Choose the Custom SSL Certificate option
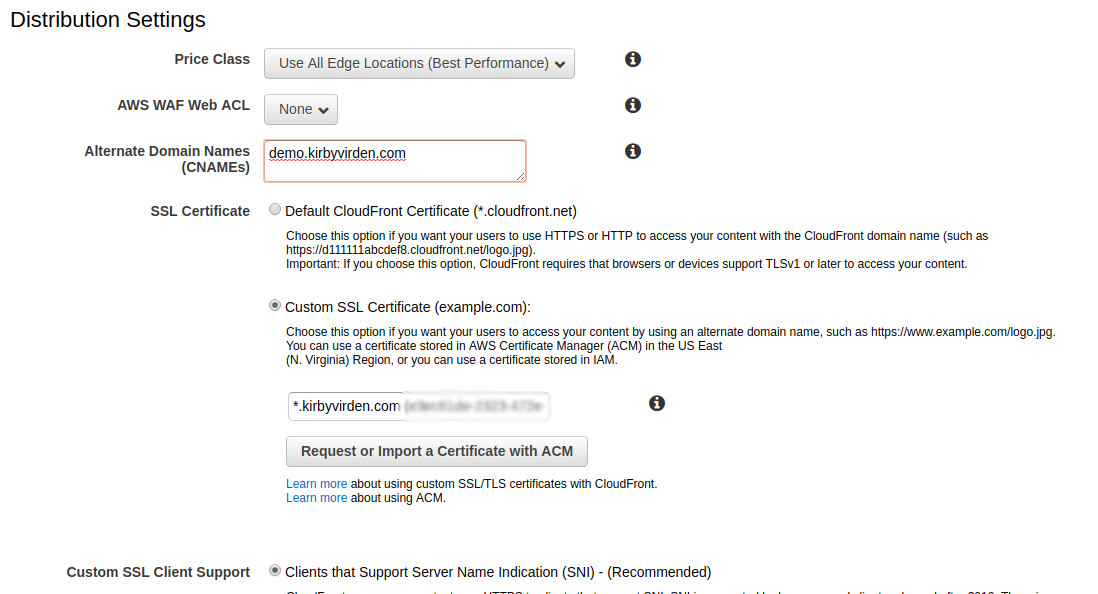Viewport: 1098px width, 594px height. 275,305
